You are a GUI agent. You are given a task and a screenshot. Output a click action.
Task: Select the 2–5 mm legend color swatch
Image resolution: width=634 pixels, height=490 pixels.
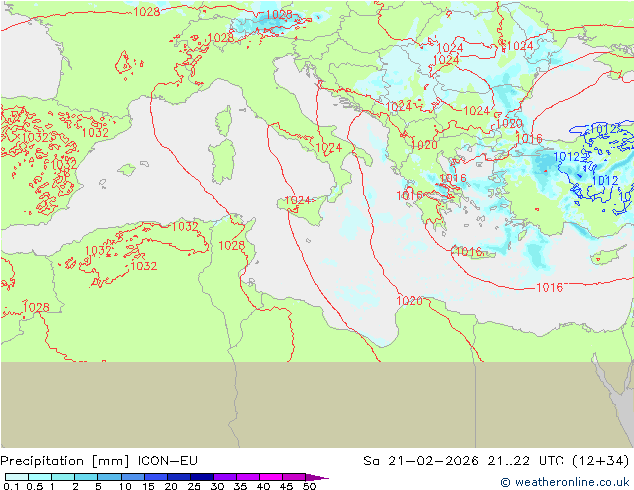point(86,477)
